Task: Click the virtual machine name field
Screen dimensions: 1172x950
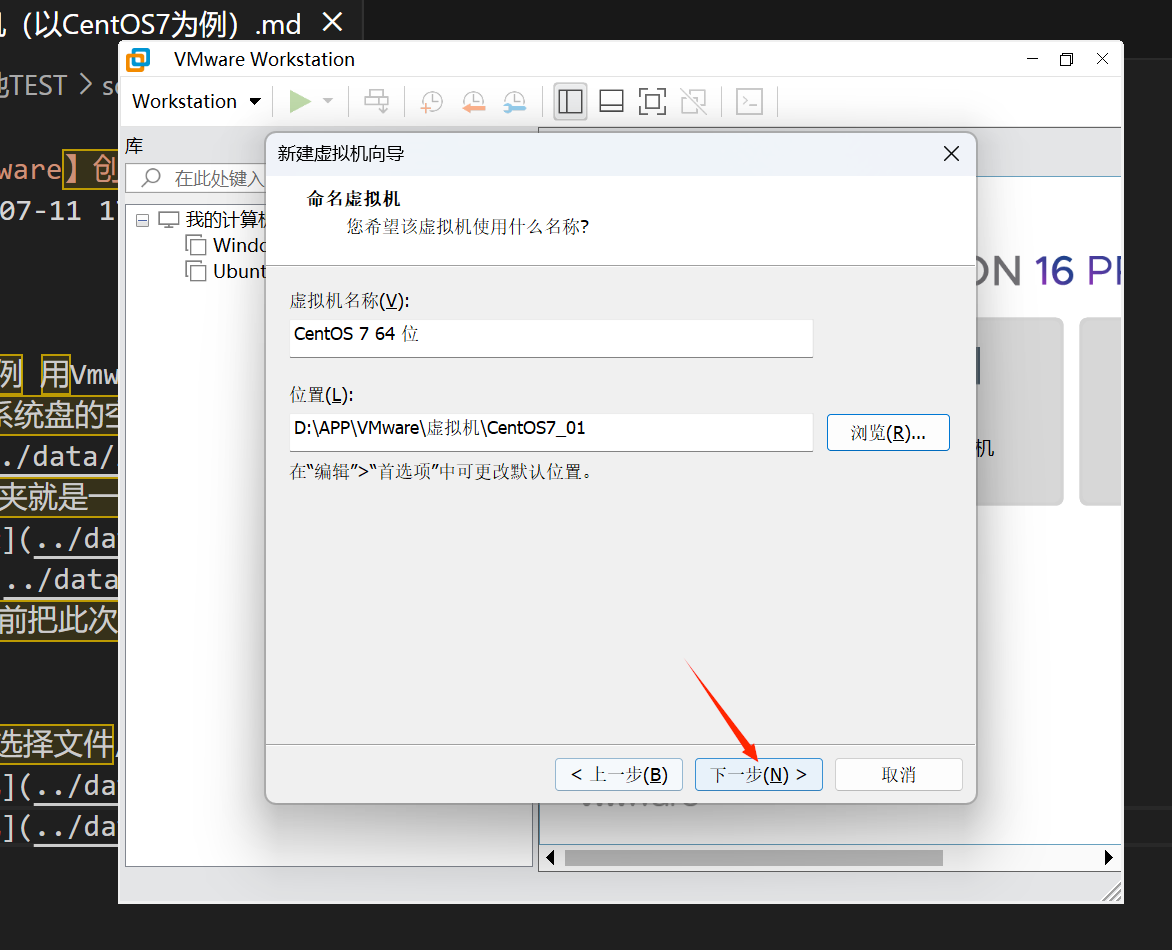Action: [551, 338]
